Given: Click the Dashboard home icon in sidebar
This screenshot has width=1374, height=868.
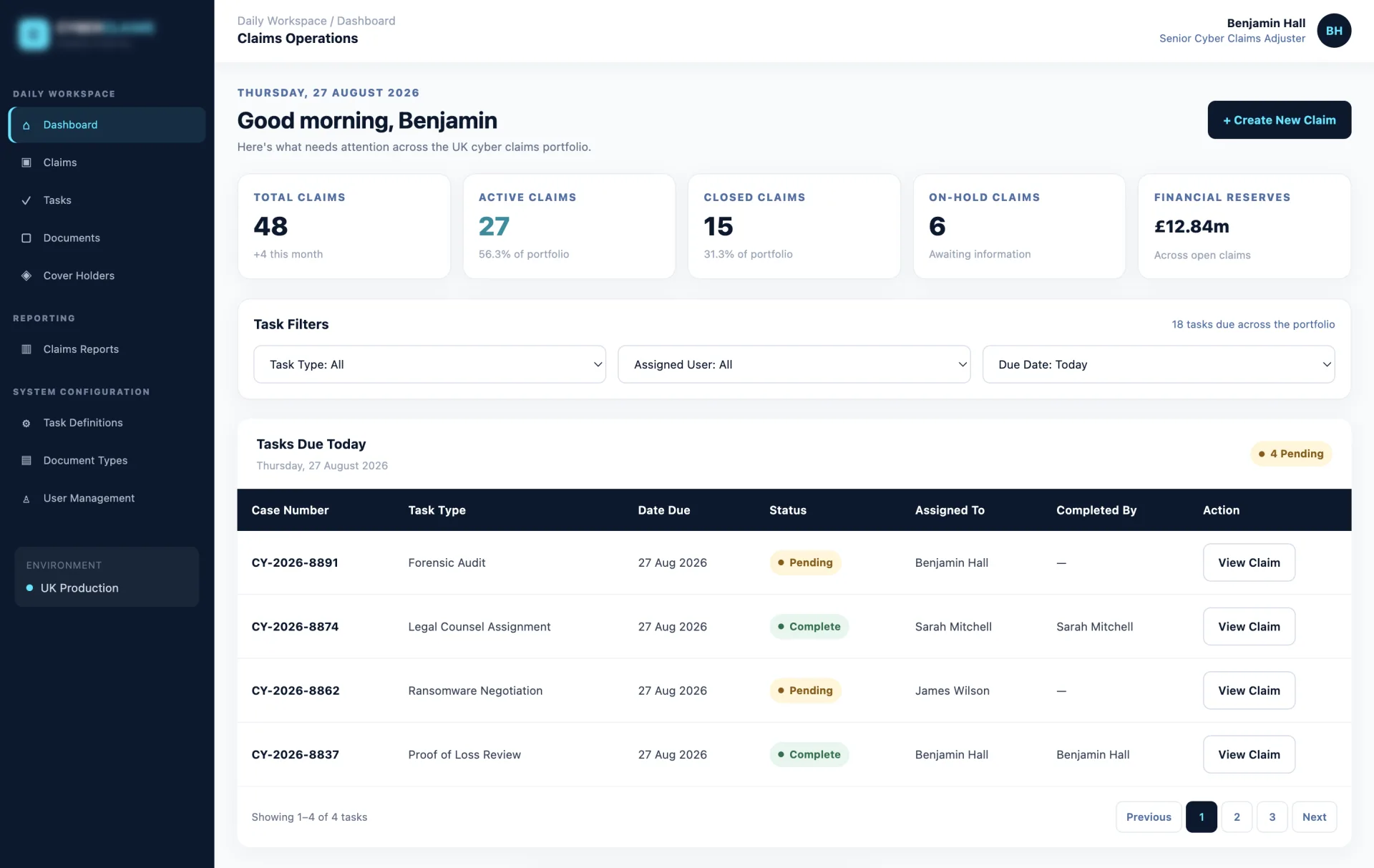Looking at the screenshot, I should coord(26,125).
